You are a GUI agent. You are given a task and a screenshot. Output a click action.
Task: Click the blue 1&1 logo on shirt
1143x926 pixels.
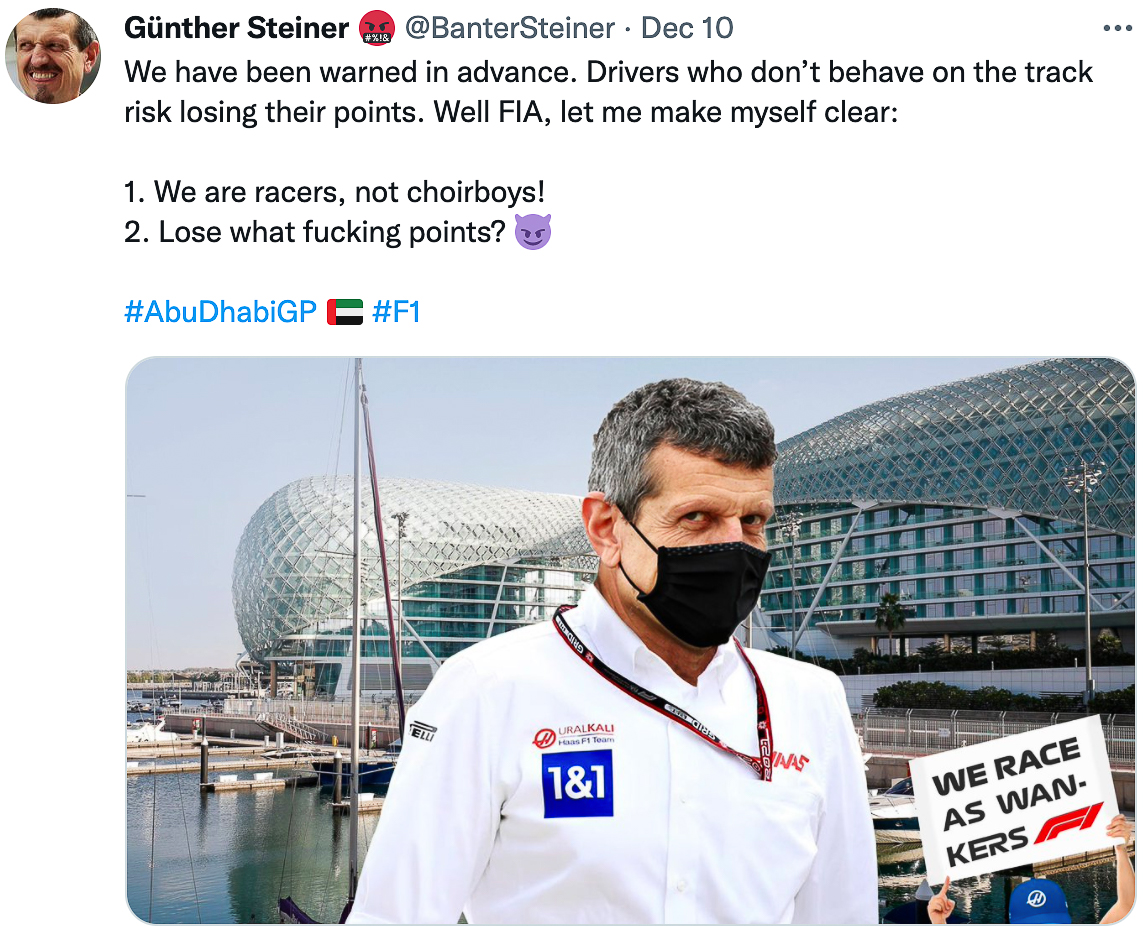click(577, 783)
